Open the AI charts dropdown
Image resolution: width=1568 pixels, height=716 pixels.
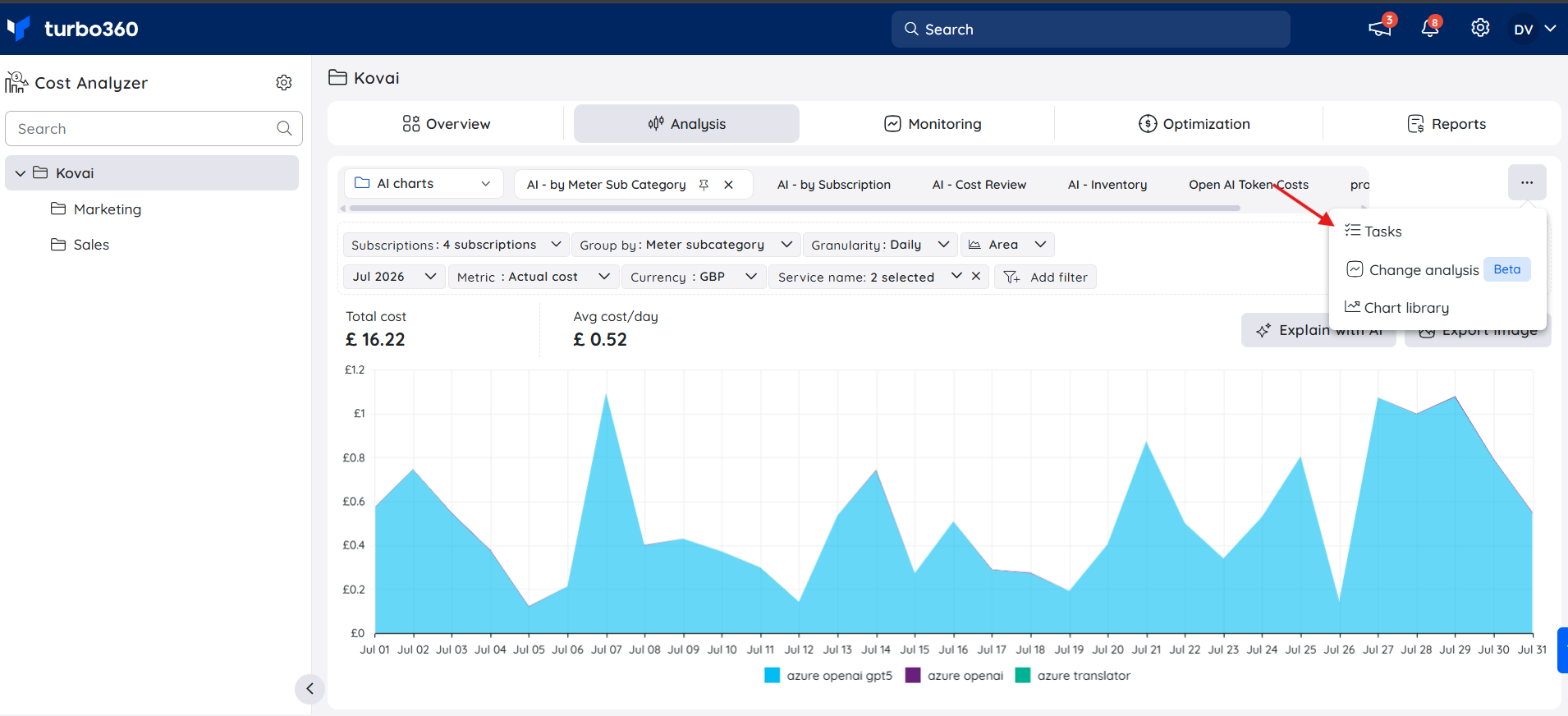coord(424,184)
